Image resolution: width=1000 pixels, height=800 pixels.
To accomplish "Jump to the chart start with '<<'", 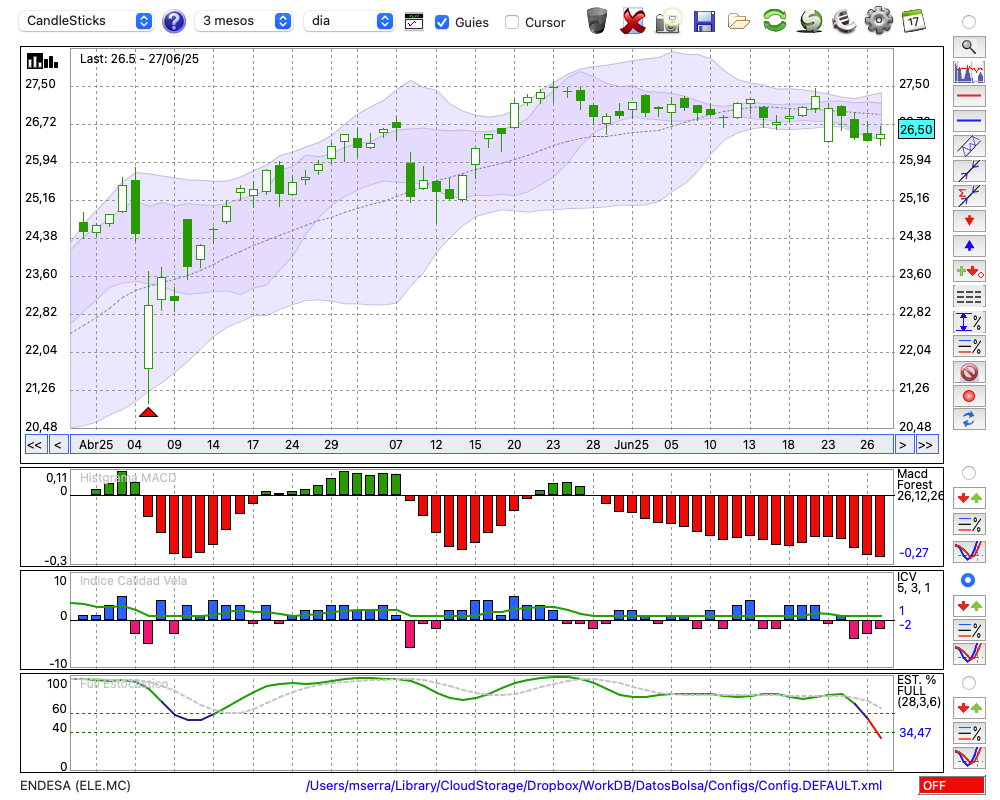I will click(34, 445).
